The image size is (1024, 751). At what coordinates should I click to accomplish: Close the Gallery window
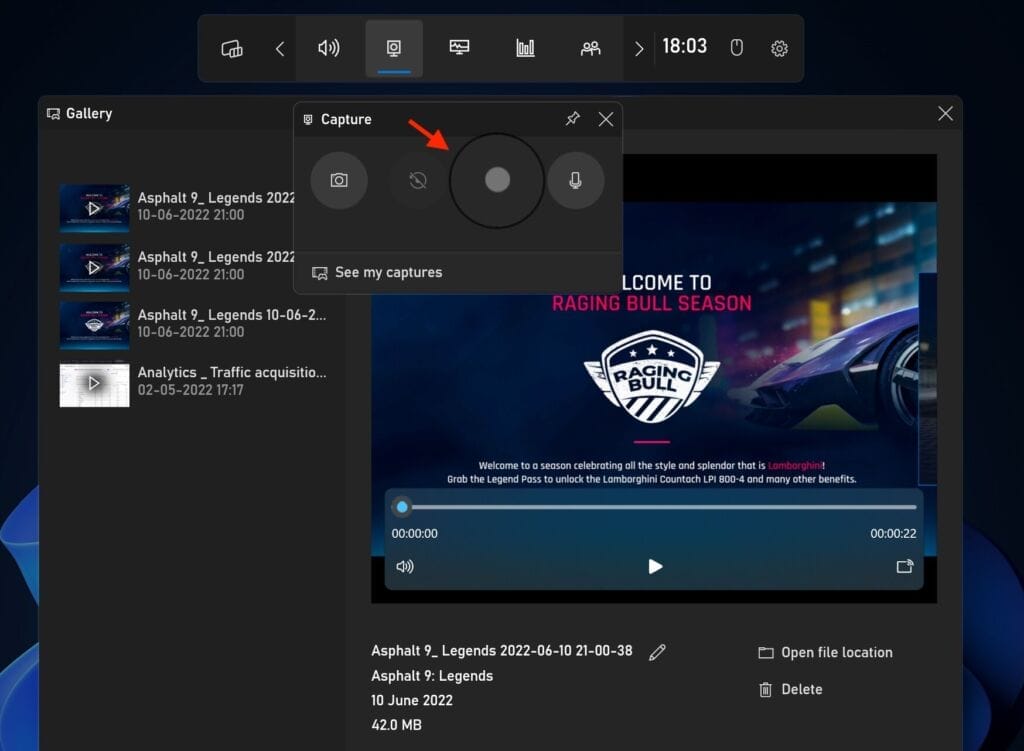pyautogui.click(x=945, y=114)
